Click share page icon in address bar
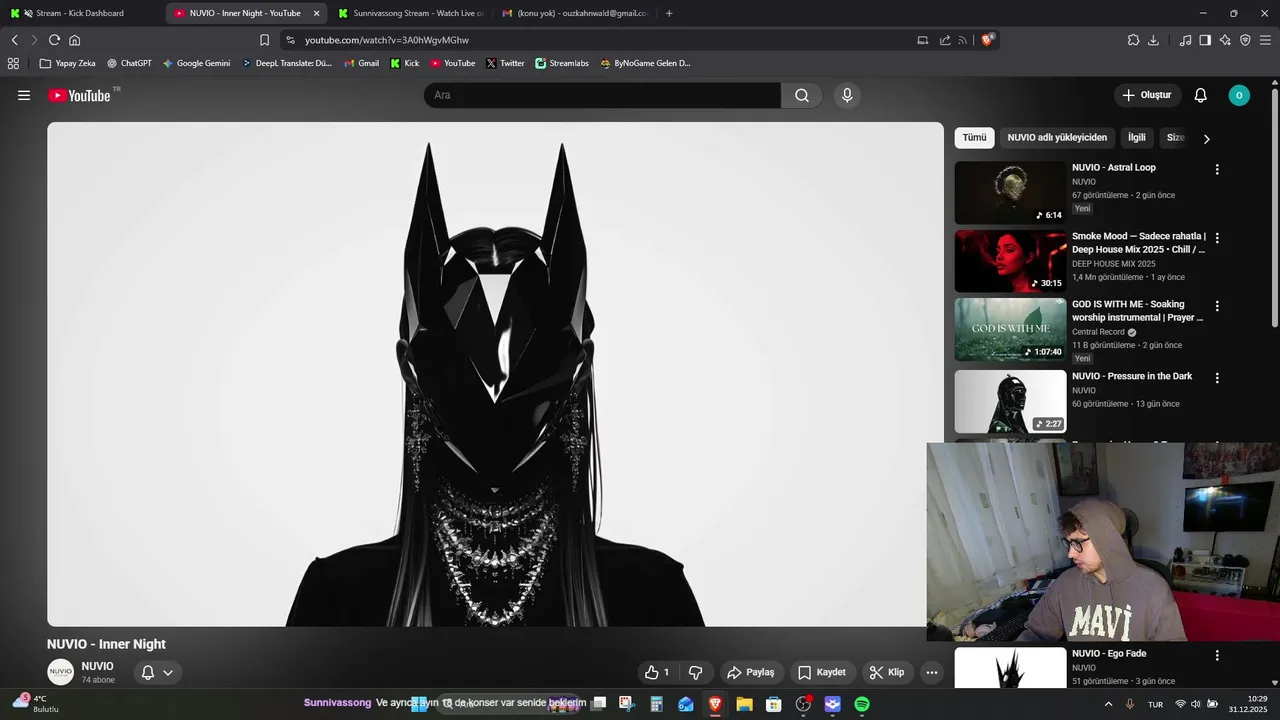The width and height of the screenshot is (1280, 720). 945,40
